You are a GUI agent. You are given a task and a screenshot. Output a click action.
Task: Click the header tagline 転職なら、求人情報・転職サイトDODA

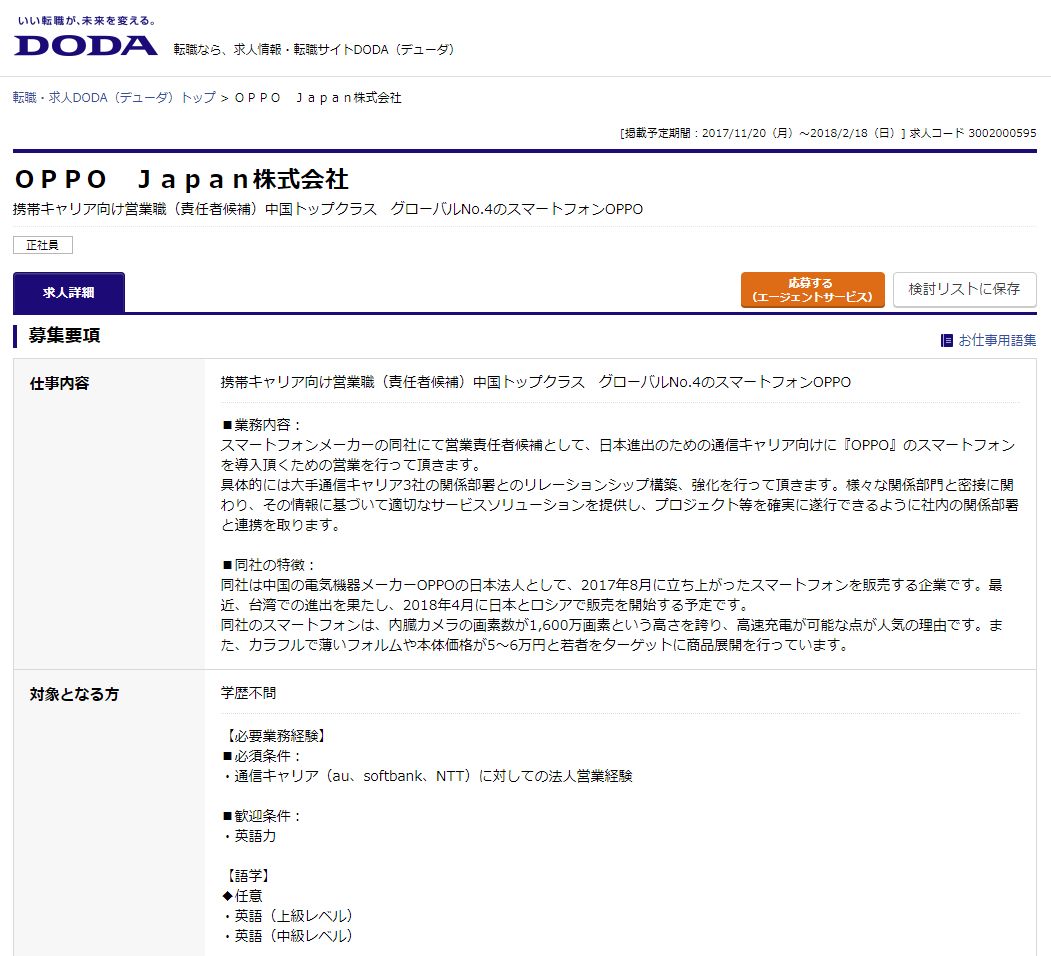pos(314,50)
